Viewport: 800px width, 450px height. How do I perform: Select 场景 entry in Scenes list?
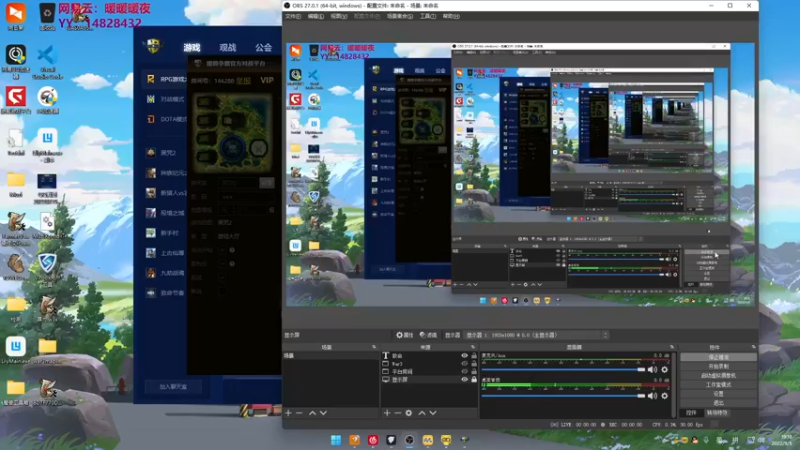pyautogui.click(x=331, y=356)
